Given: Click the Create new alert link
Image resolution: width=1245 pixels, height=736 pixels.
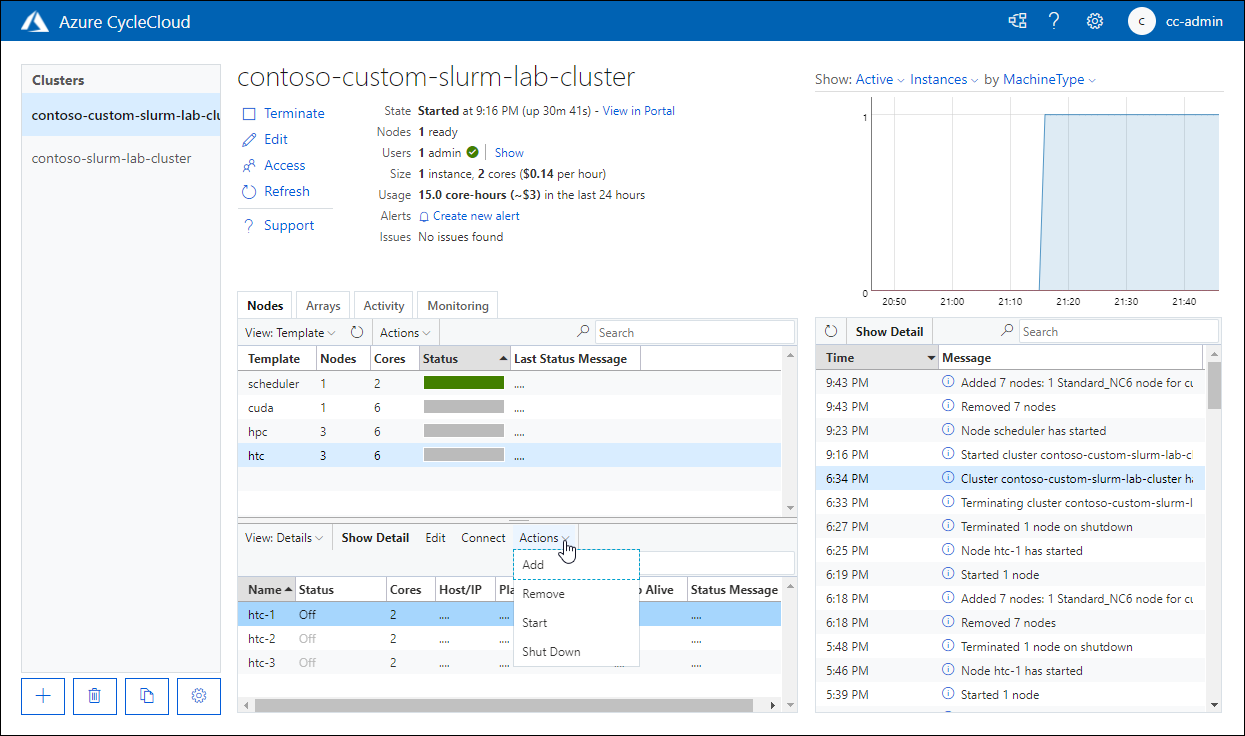Looking at the screenshot, I should pos(475,215).
